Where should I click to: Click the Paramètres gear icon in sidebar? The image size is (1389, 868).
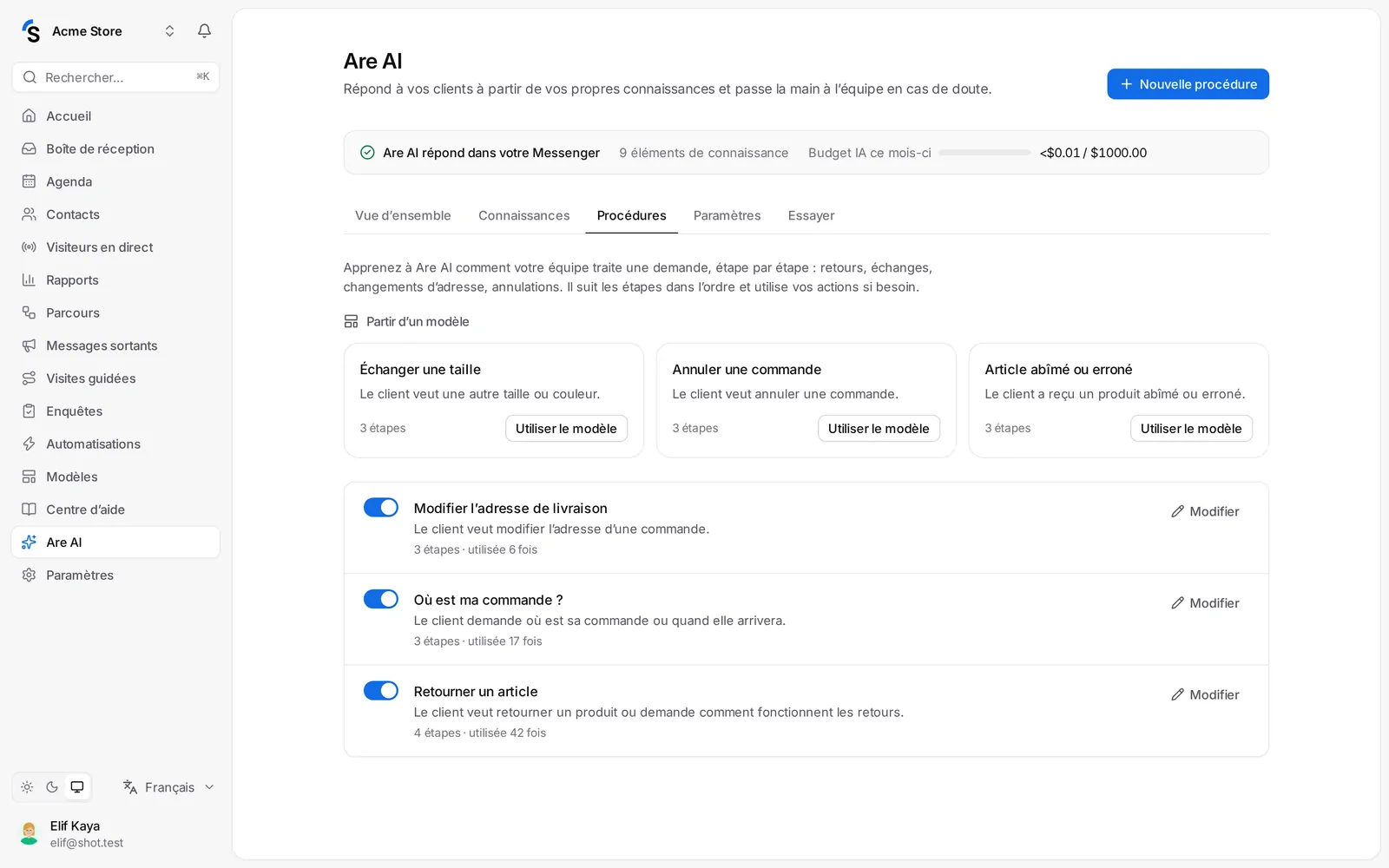[29, 575]
